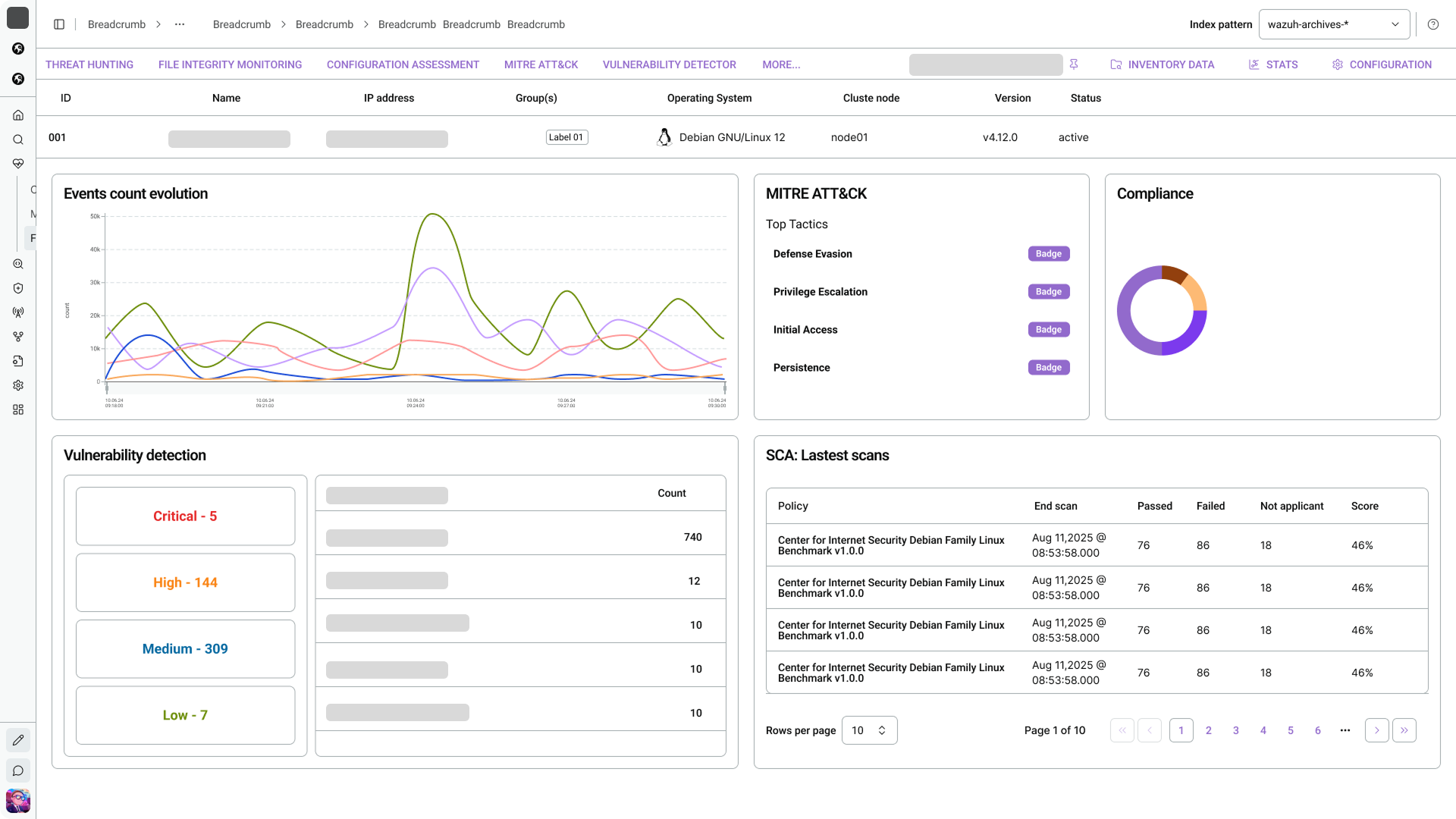Click the pin icon beside the search field
Viewport: 1456px width, 819px height.
click(1074, 64)
